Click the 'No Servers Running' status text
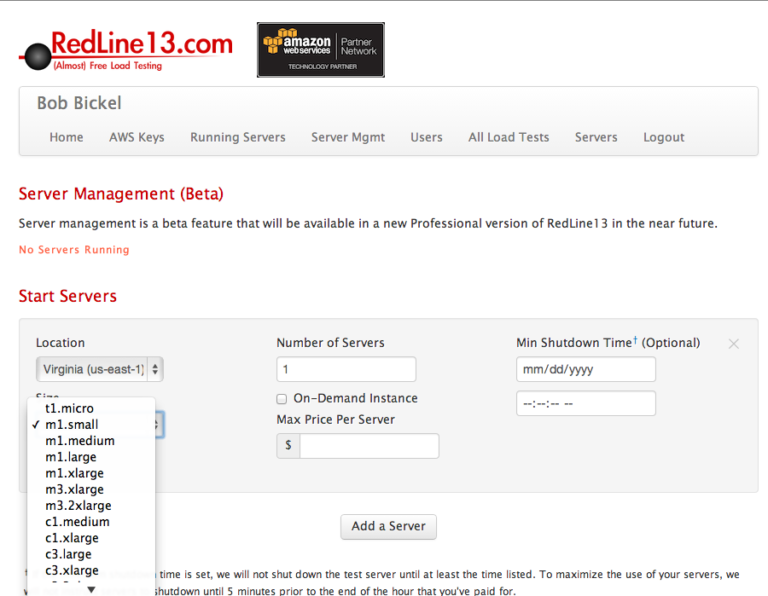Image resolution: width=768 pixels, height=596 pixels. coord(74,250)
